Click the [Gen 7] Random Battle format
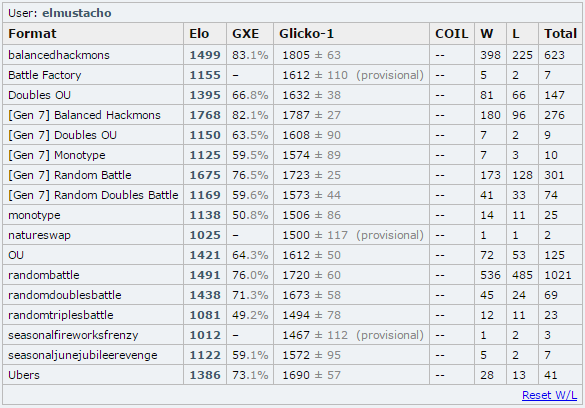The width and height of the screenshot is (585, 408). 70,175
